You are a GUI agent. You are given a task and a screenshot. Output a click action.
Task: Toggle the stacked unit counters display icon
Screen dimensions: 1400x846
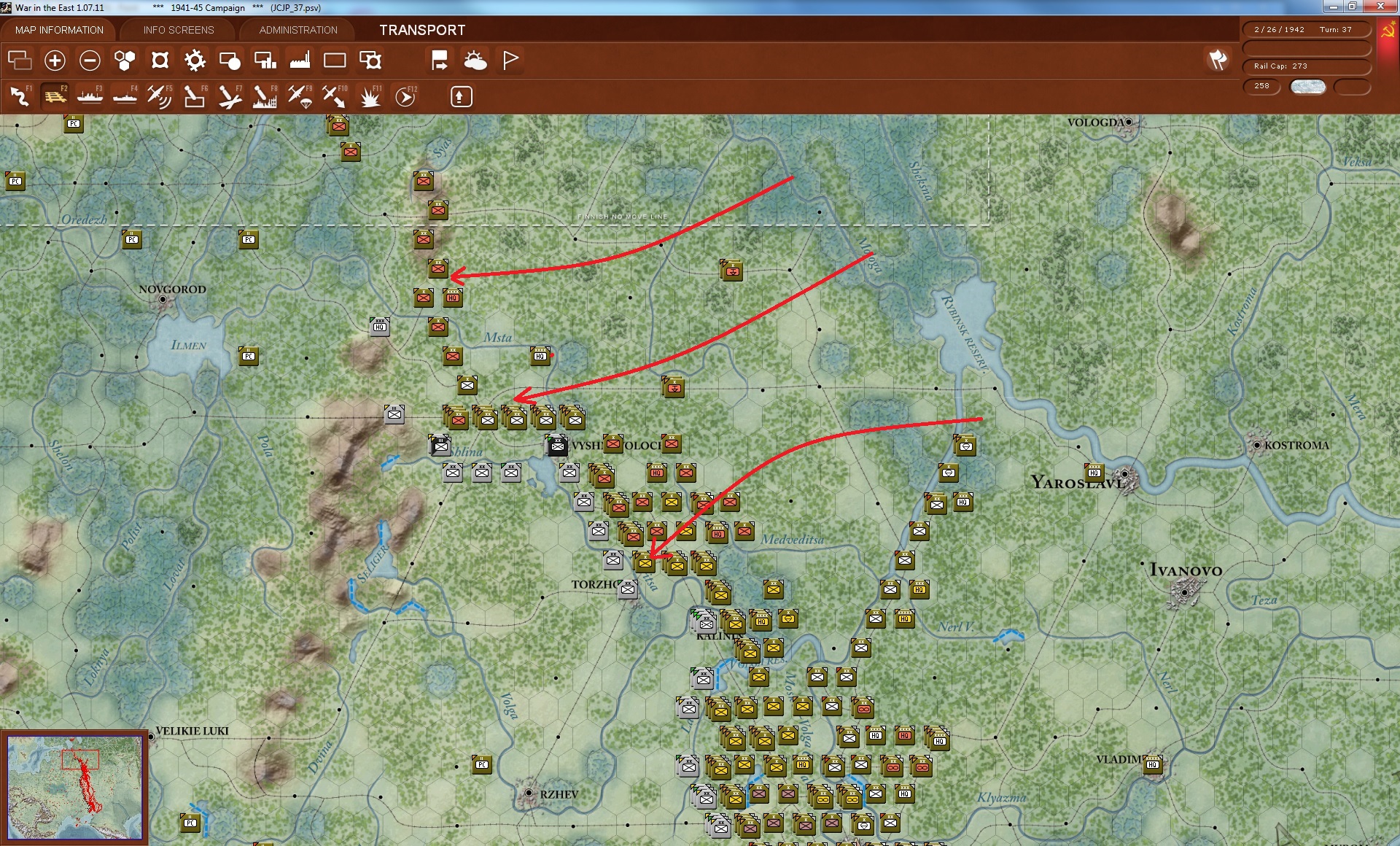pyautogui.click(x=20, y=60)
